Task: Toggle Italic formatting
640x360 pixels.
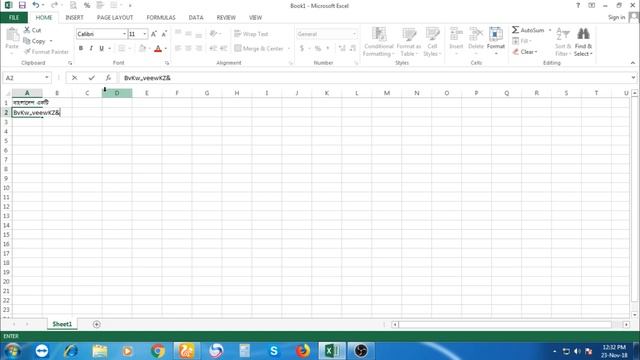Action: click(x=91, y=49)
